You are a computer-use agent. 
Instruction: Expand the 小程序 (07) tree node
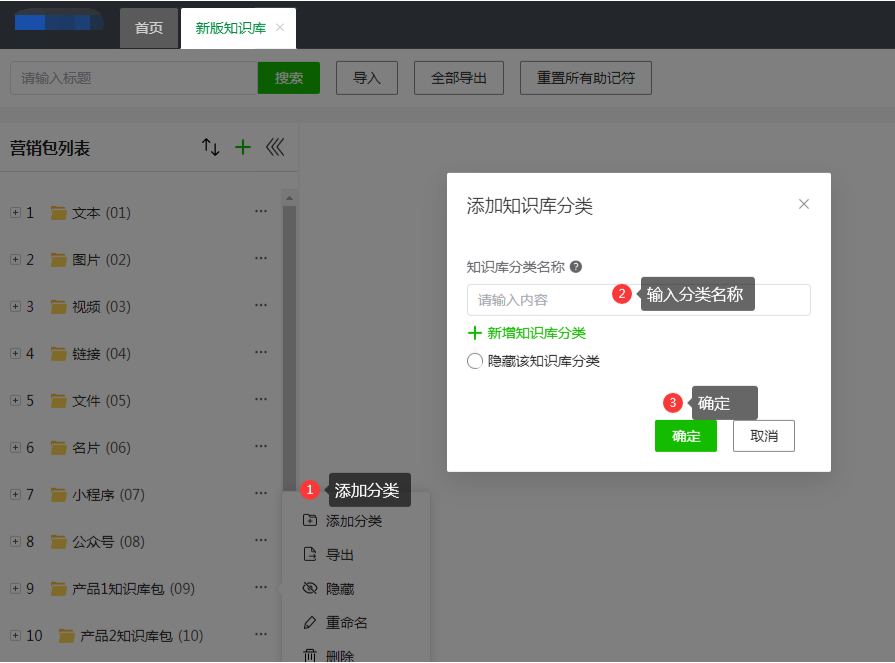click(x=15, y=494)
